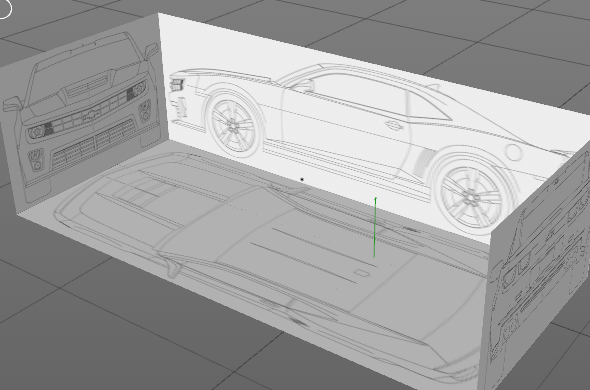This screenshot has width=590, height=390.
Task: Click the door handle in side view
Action: tap(394, 125)
